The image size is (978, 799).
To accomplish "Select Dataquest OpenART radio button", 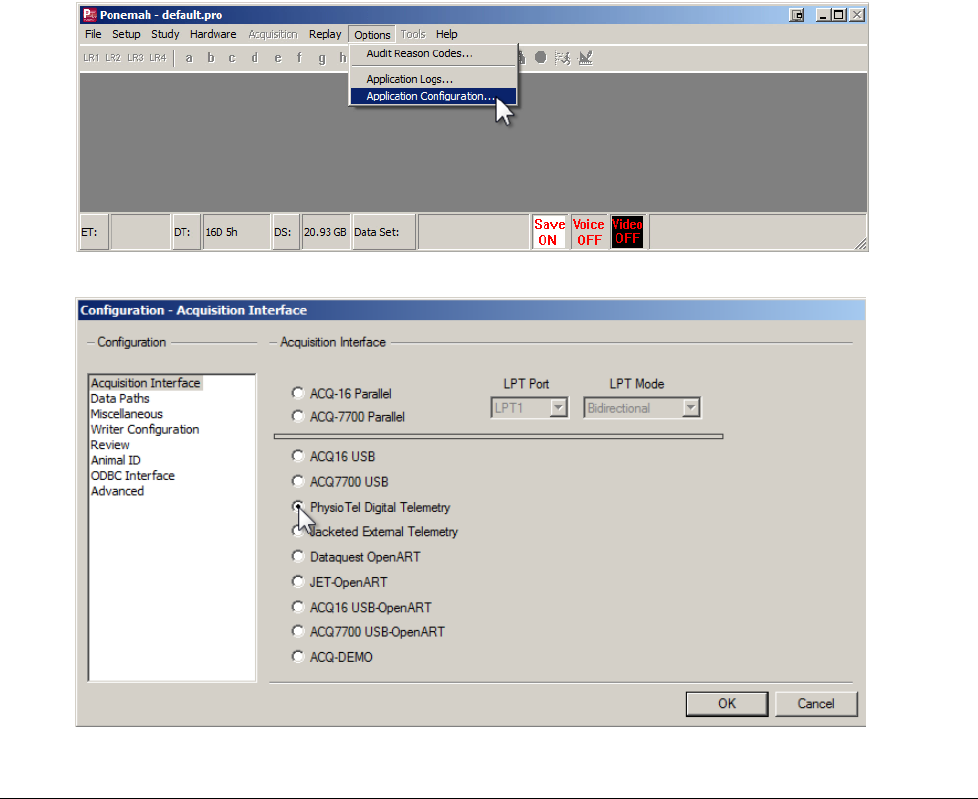I will click(x=298, y=556).
